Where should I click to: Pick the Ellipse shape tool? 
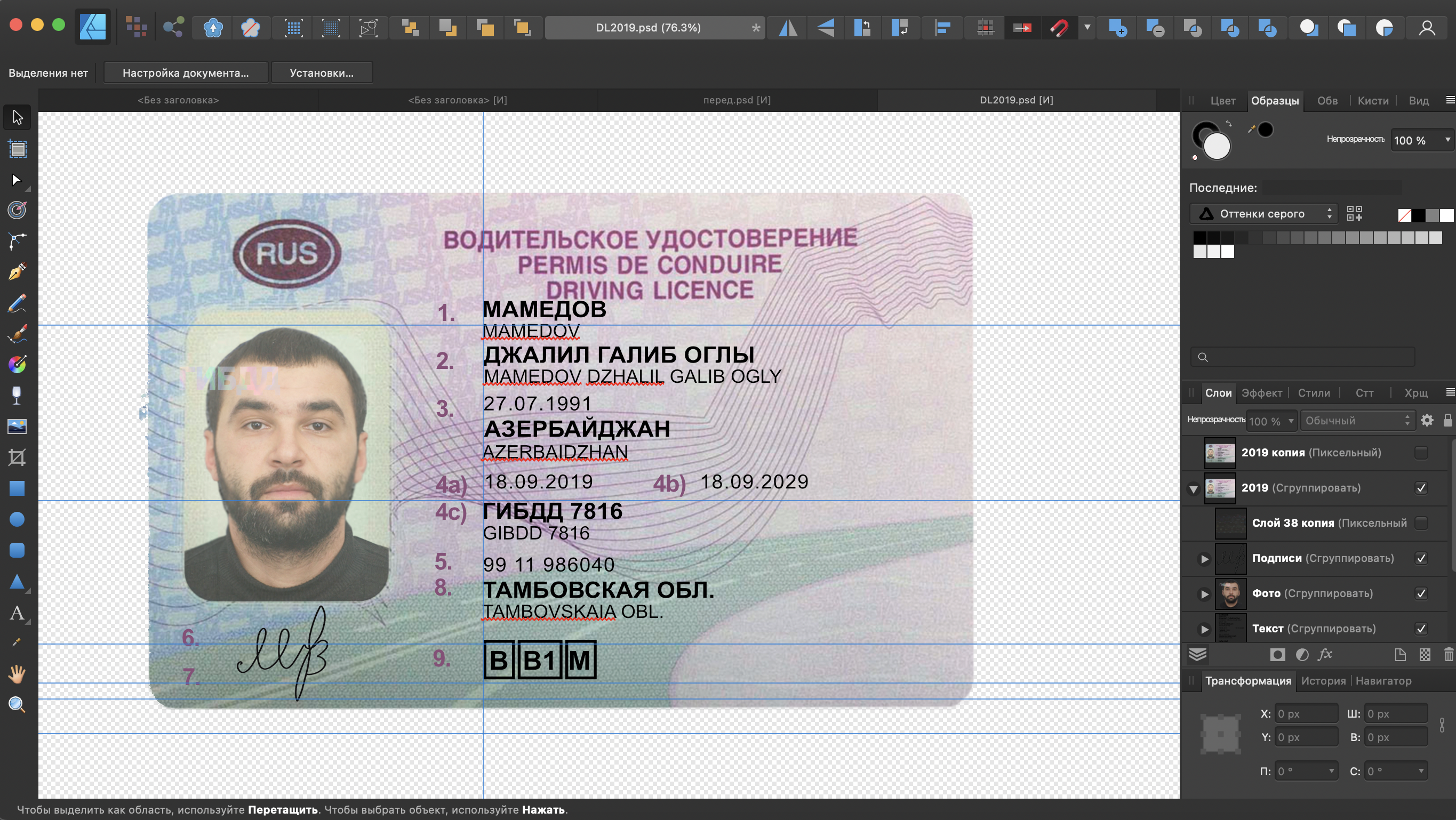point(17,519)
